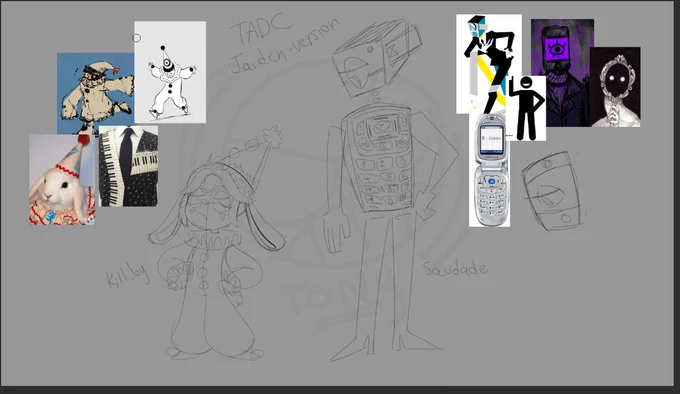The height and width of the screenshot is (394, 680).
Task: Click the blue-background clown dancing reference image
Action: click(95, 93)
